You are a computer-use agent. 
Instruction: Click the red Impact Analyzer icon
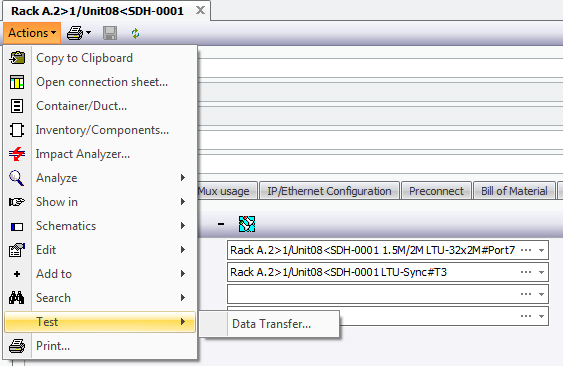17,154
